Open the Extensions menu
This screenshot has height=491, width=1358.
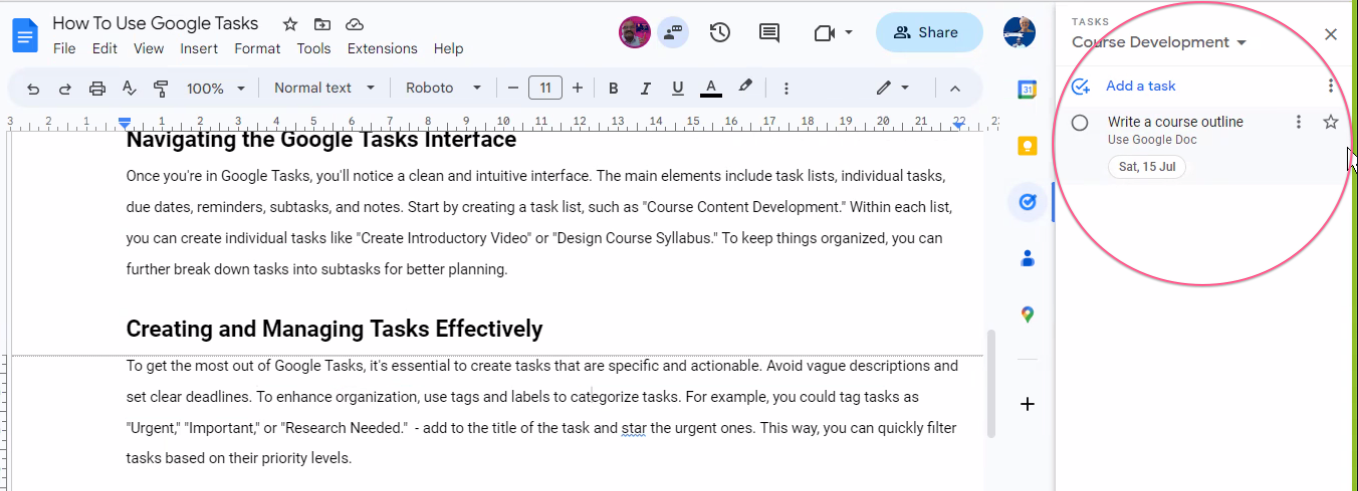point(382,48)
